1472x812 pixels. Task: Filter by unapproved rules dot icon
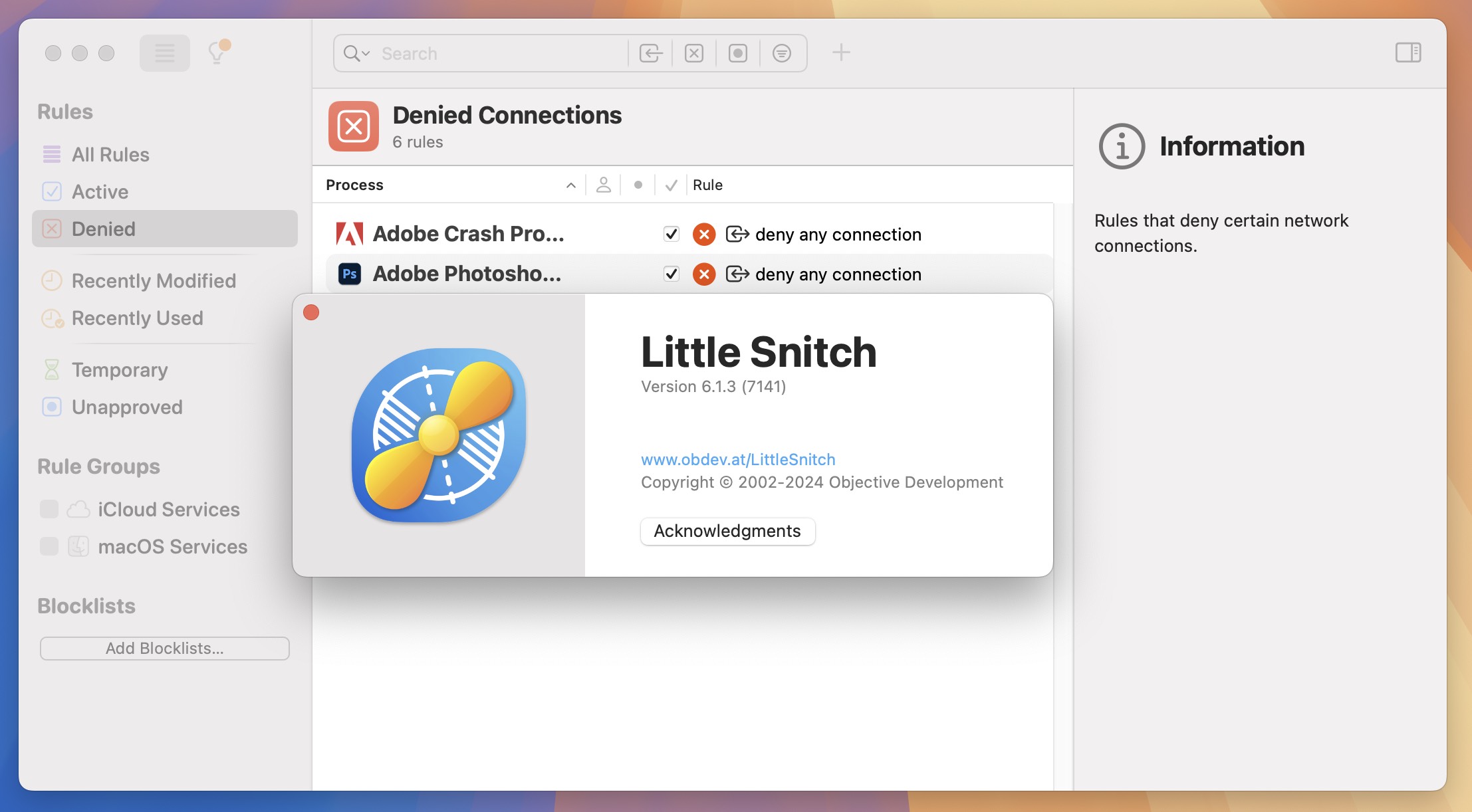click(738, 53)
